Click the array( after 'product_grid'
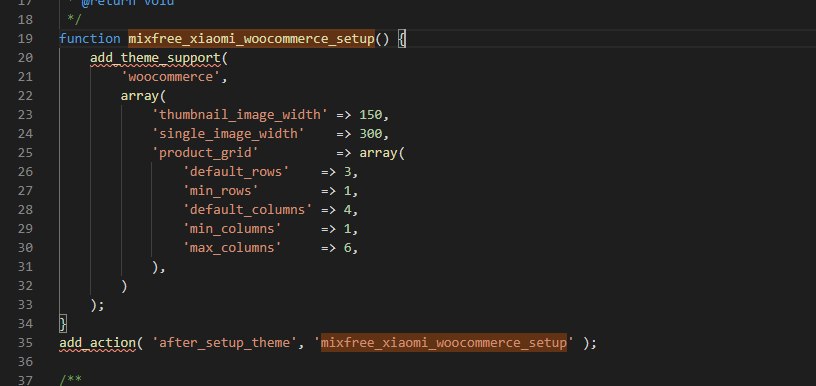Image resolution: width=816 pixels, height=386 pixels. [x=381, y=153]
